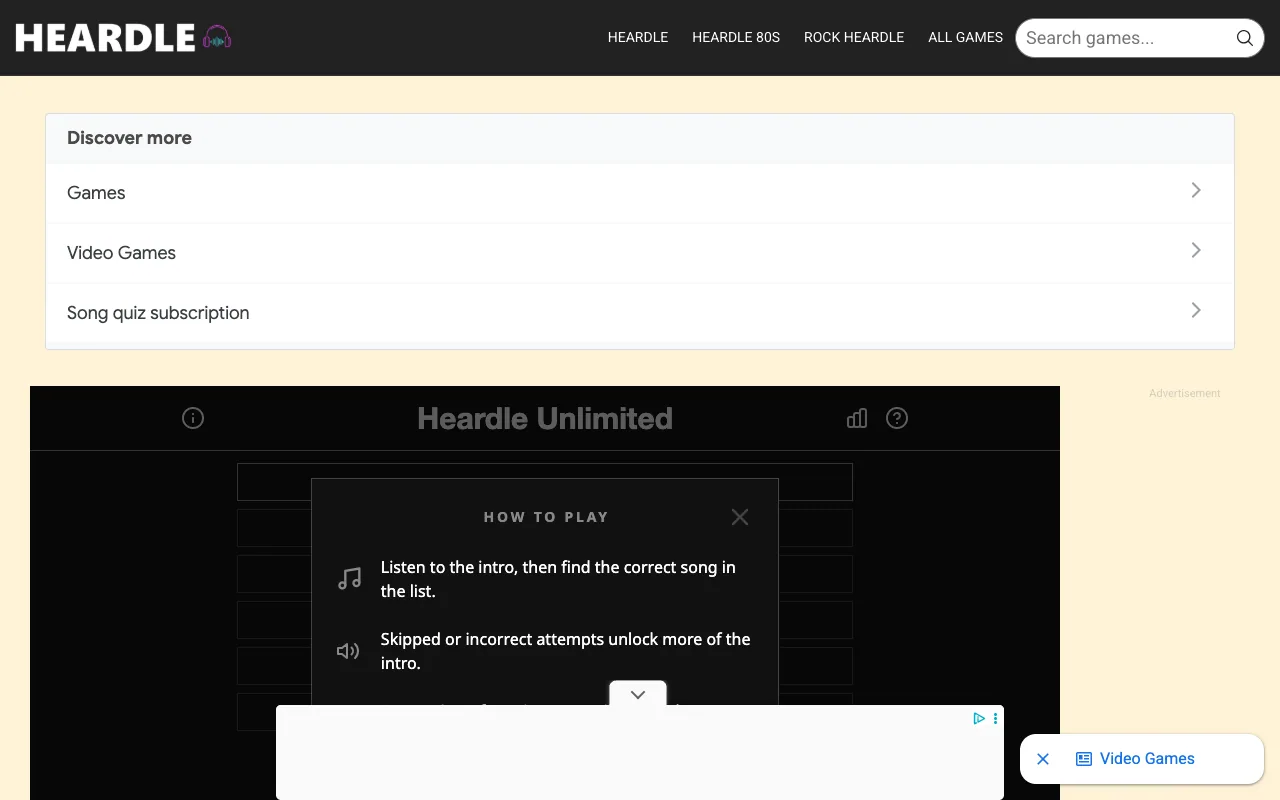Open the HEARDLE 80S nav item

[736, 37]
